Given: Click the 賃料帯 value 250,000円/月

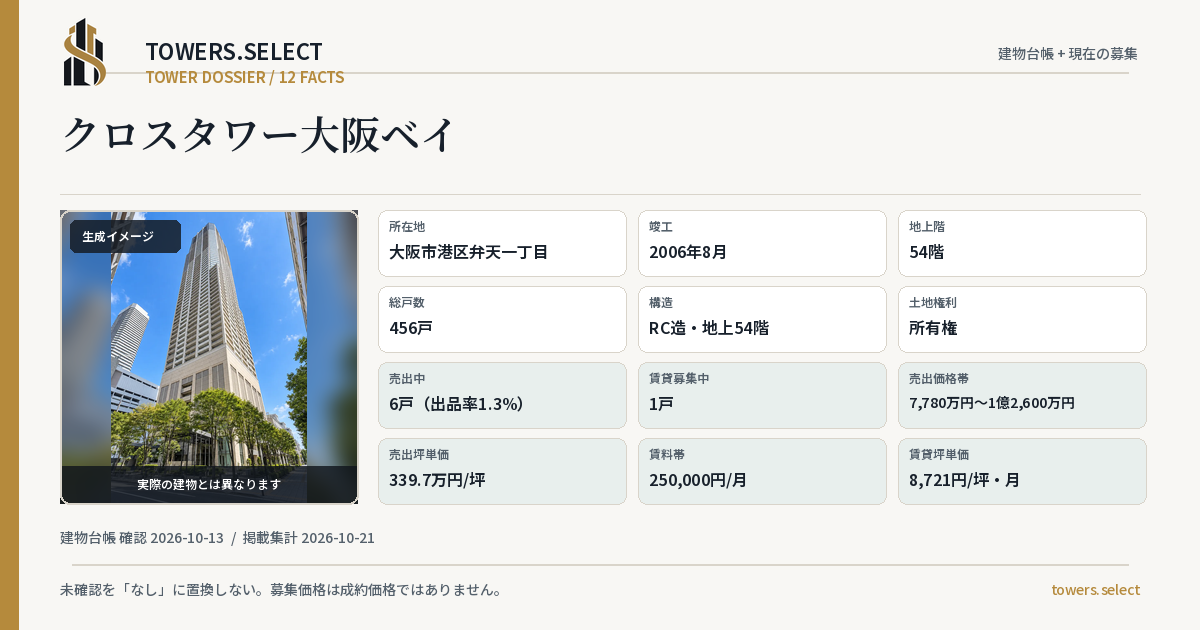Looking at the screenshot, I should click(698, 480).
